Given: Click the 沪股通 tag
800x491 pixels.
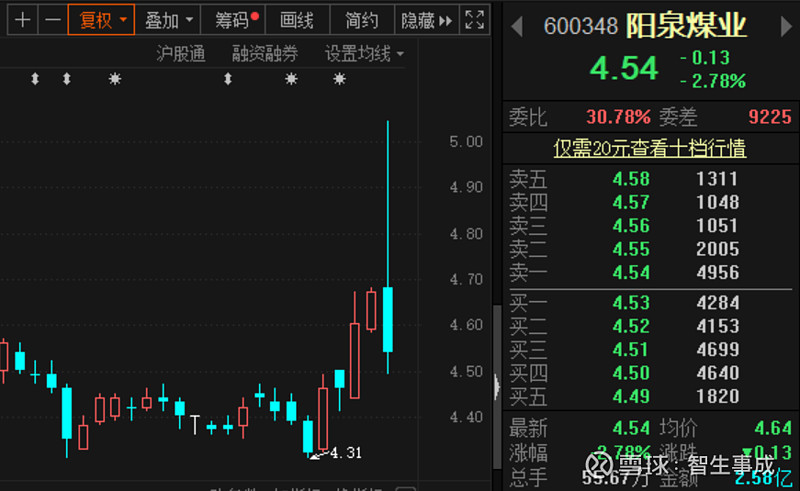Looking at the screenshot, I should click(181, 54).
